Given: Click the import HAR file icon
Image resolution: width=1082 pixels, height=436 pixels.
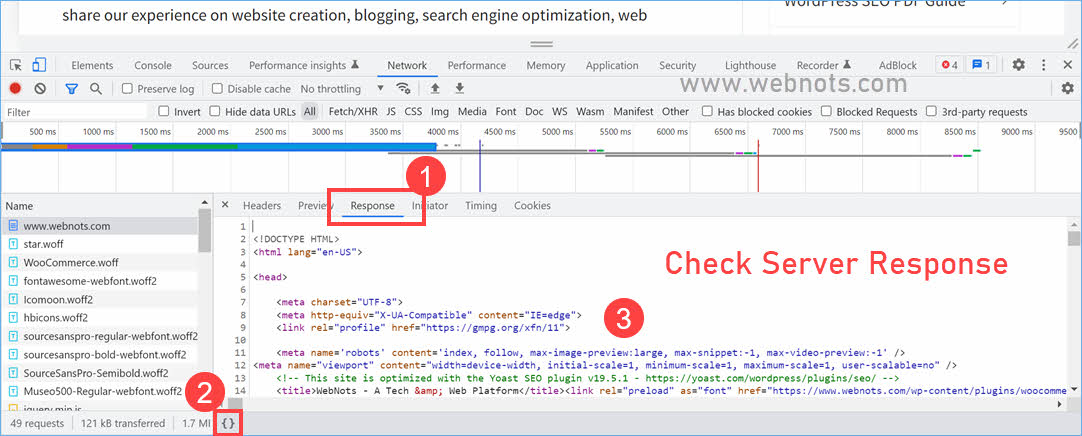Looking at the screenshot, I should pos(435,89).
